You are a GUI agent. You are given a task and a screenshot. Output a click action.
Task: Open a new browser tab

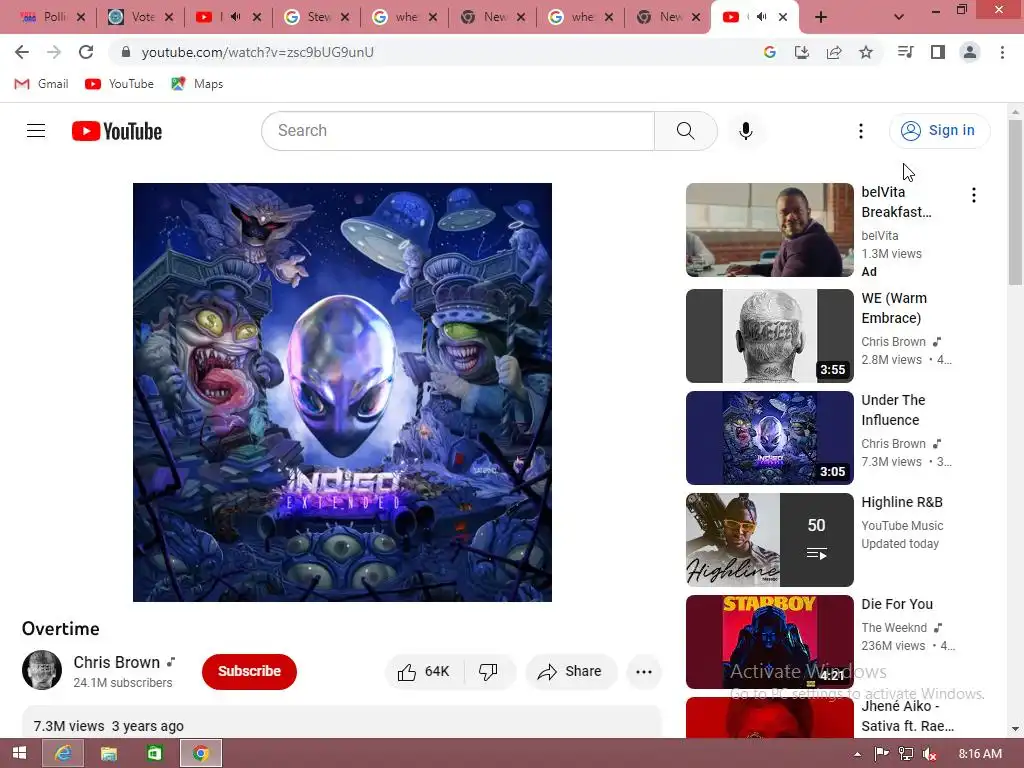pyautogui.click(x=821, y=17)
